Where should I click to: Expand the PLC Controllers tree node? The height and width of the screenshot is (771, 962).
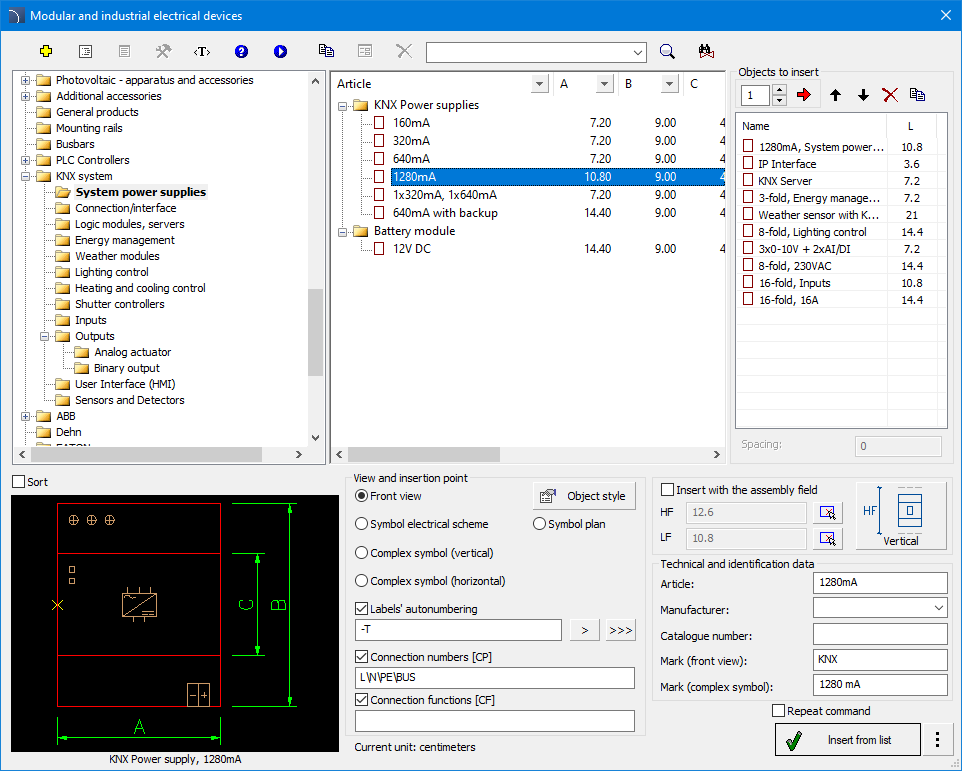point(25,161)
